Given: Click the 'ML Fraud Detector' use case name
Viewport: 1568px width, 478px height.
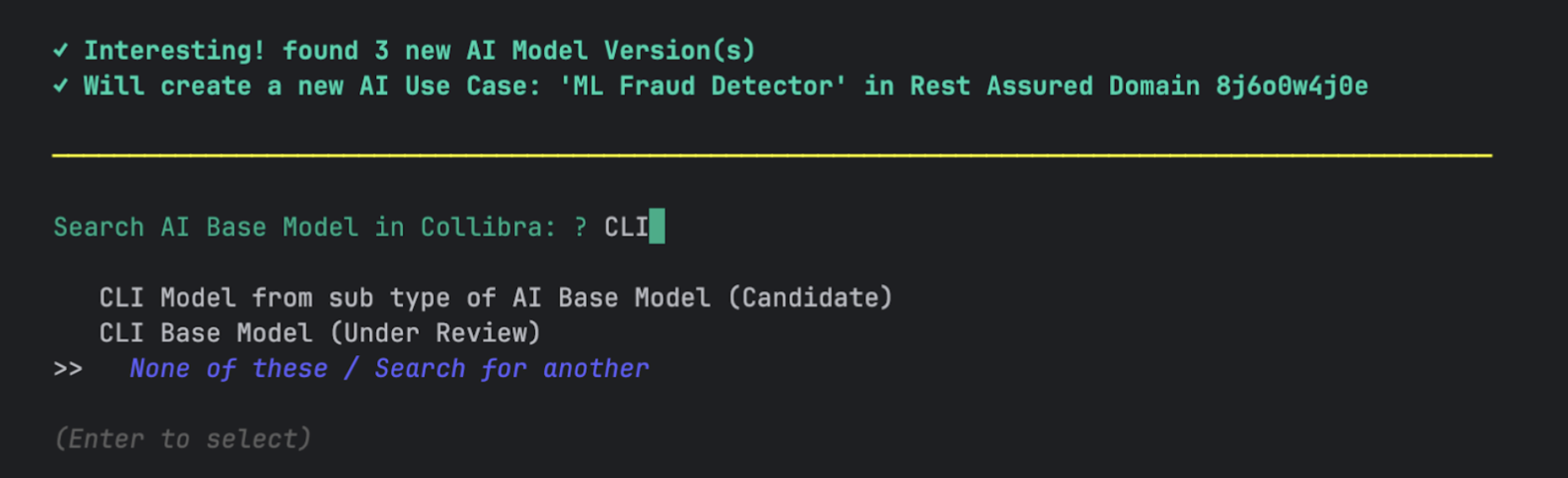Looking at the screenshot, I should click(x=702, y=86).
